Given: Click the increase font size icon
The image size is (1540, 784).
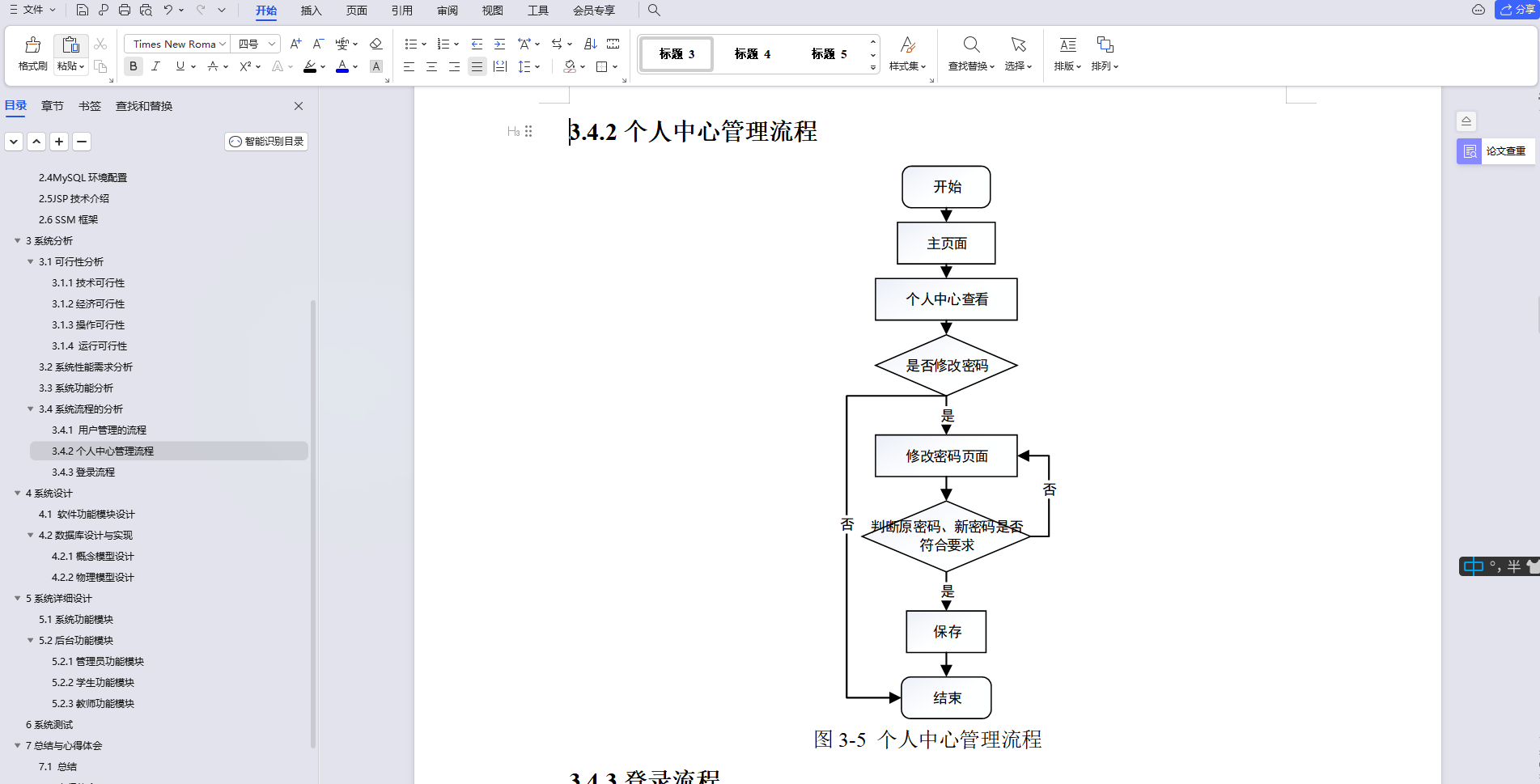Looking at the screenshot, I should 295,44.
